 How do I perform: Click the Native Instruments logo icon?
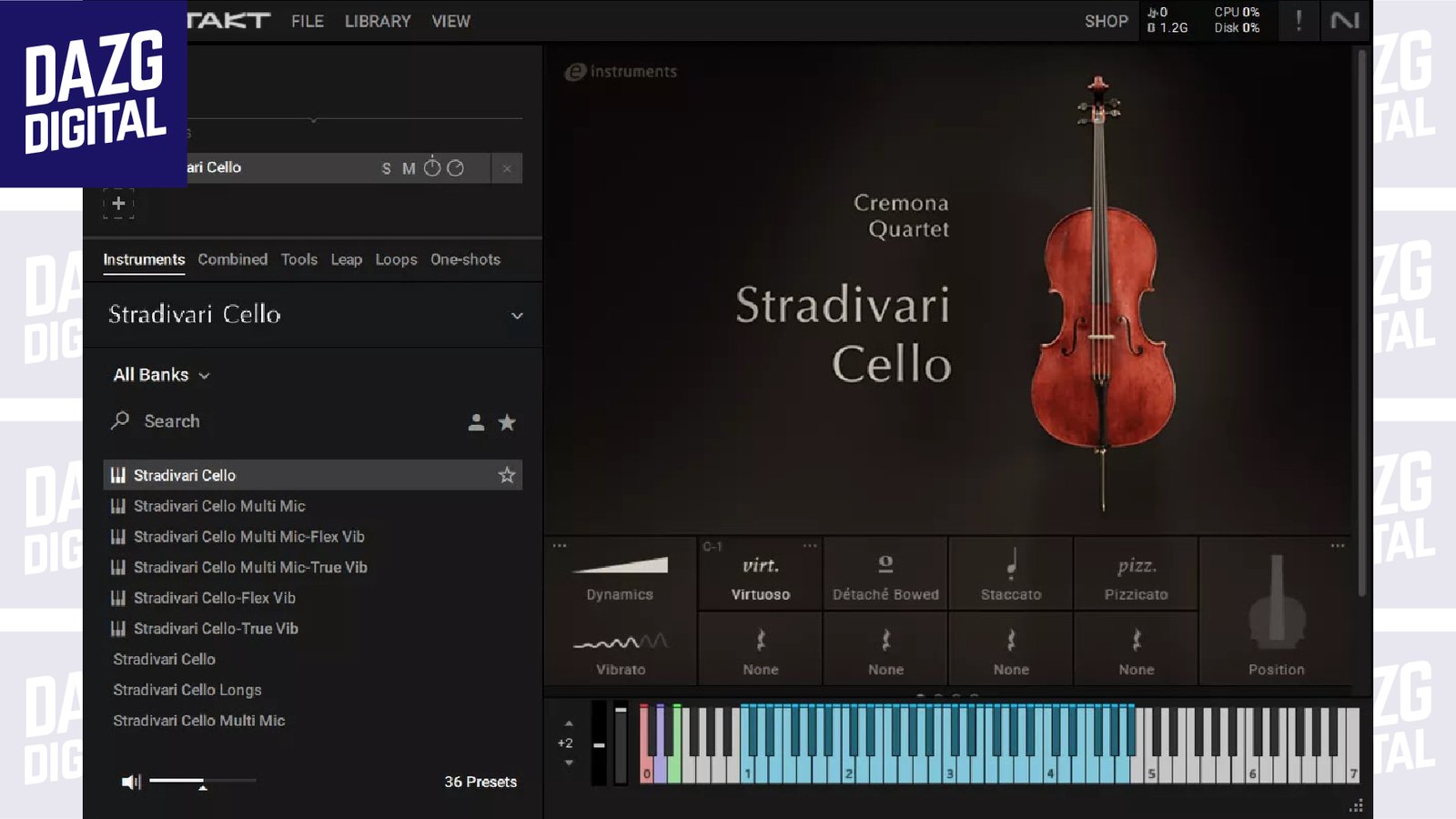(1344, 21)
